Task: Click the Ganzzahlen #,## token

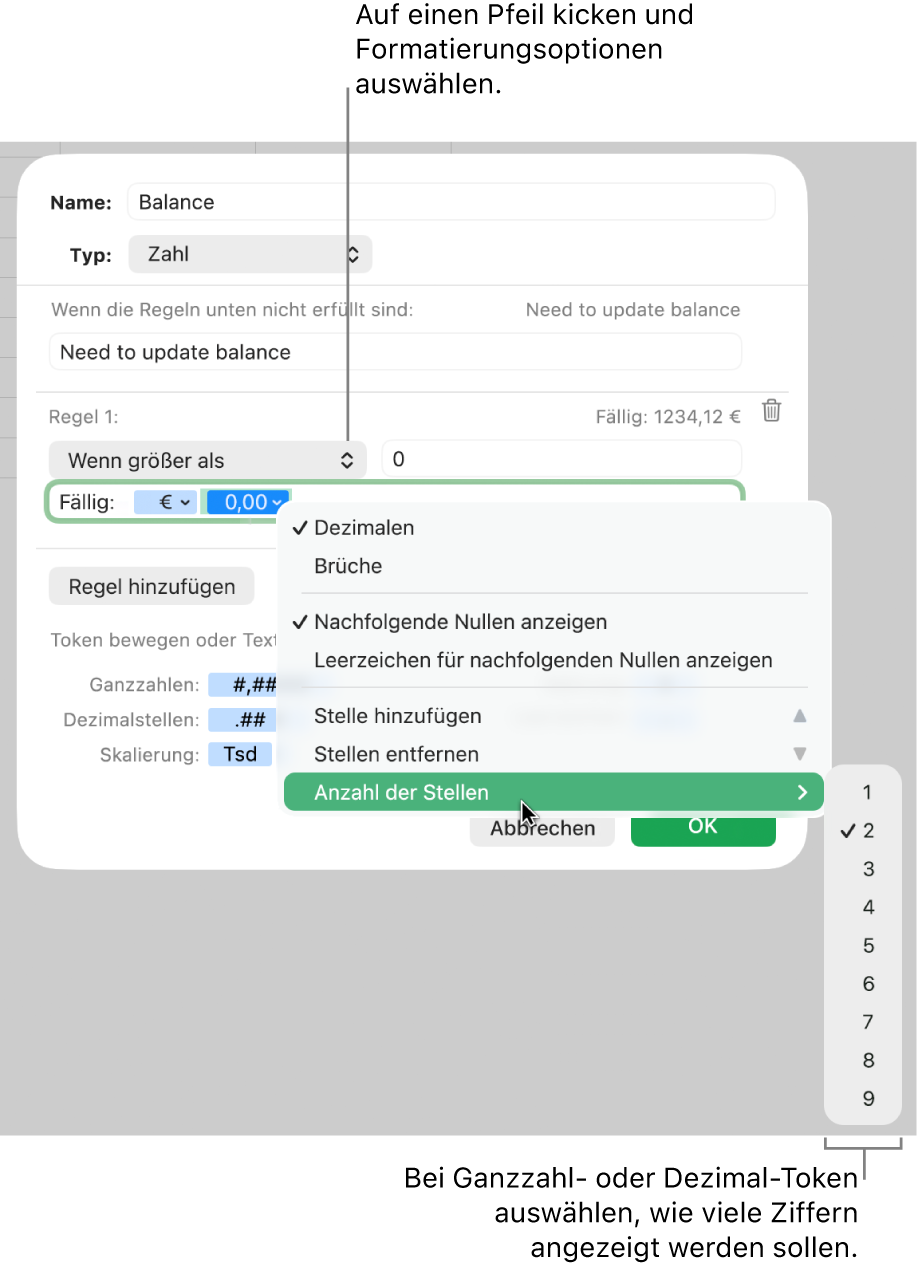Action: tap(244, 685)
